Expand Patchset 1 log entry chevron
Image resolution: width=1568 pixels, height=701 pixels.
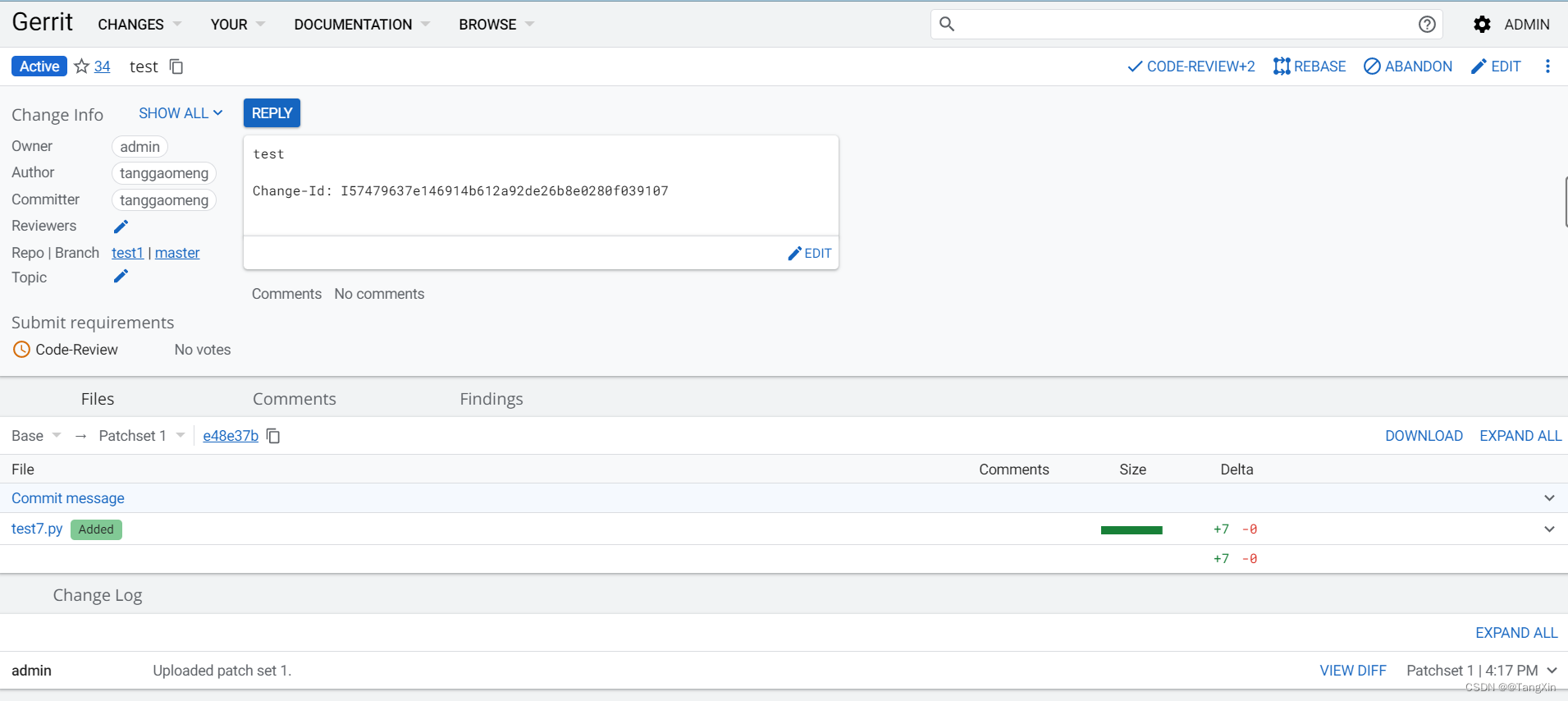(1552, 671)
